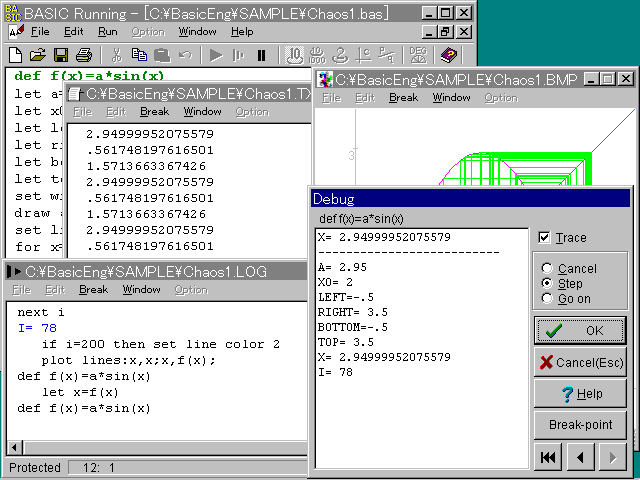Click the Help button in Debug dialog
Viewport: 640px width, 480px height.
[580, 394]
